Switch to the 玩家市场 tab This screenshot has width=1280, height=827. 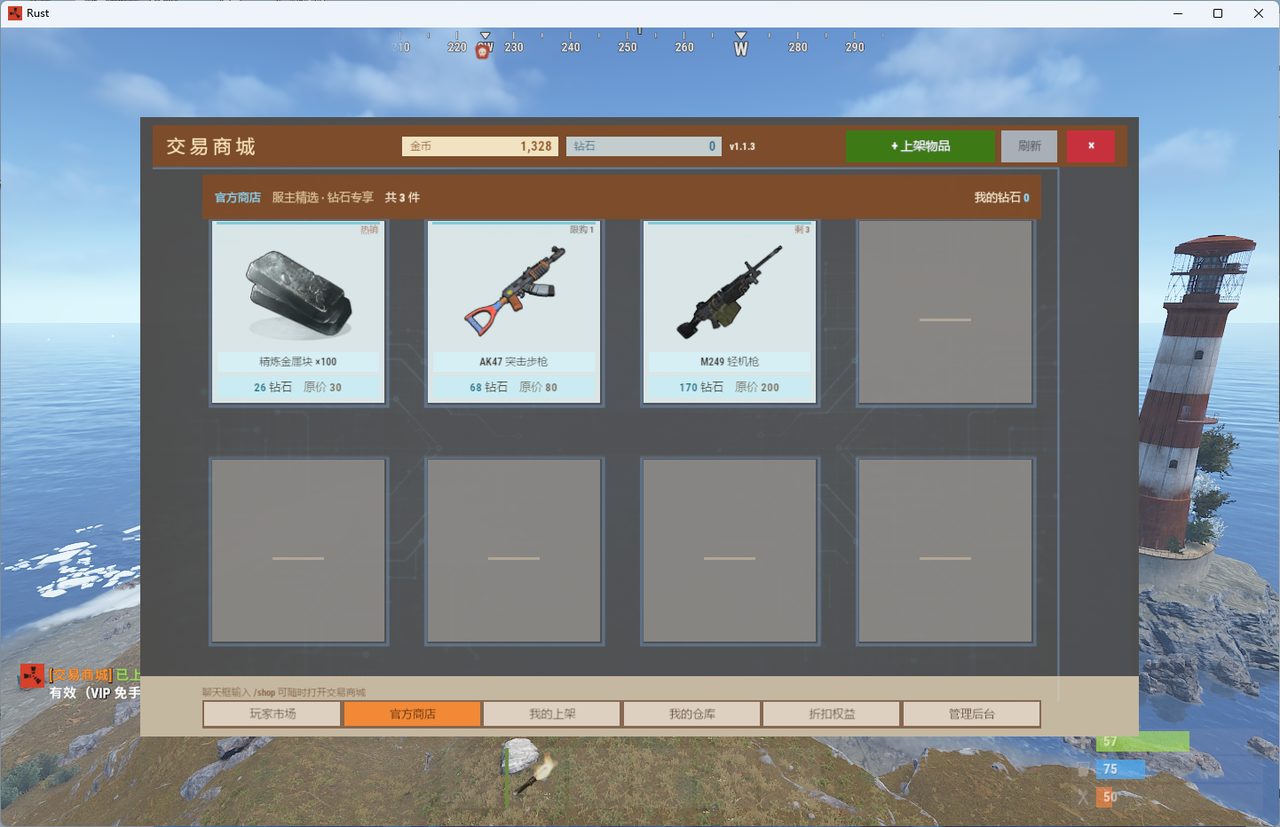pyautogui.click(x=273, y=714)
